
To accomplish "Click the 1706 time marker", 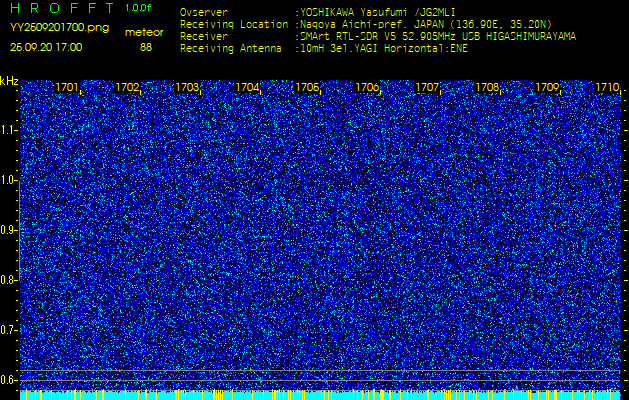I will click(367, 87).
